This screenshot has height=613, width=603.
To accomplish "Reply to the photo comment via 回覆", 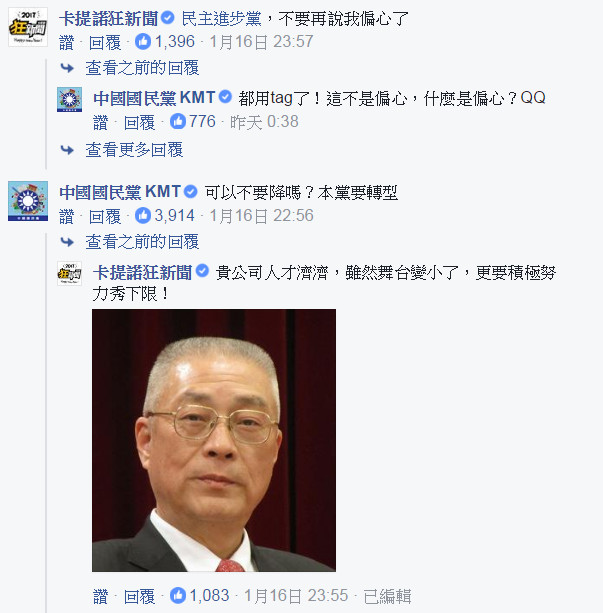I will 139,596.
